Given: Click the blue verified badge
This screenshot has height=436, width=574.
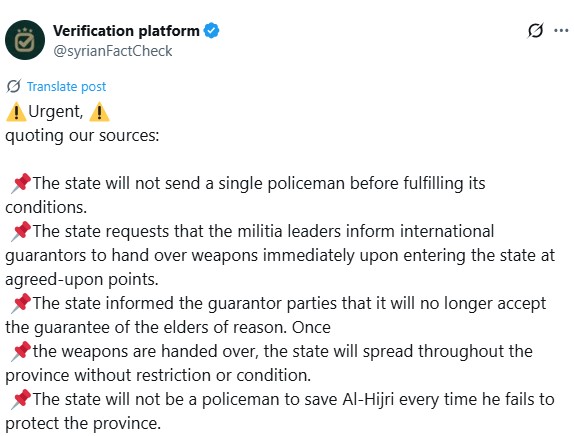Looking at the screenshot, I should pyautogui.click(x=212, y=30).
